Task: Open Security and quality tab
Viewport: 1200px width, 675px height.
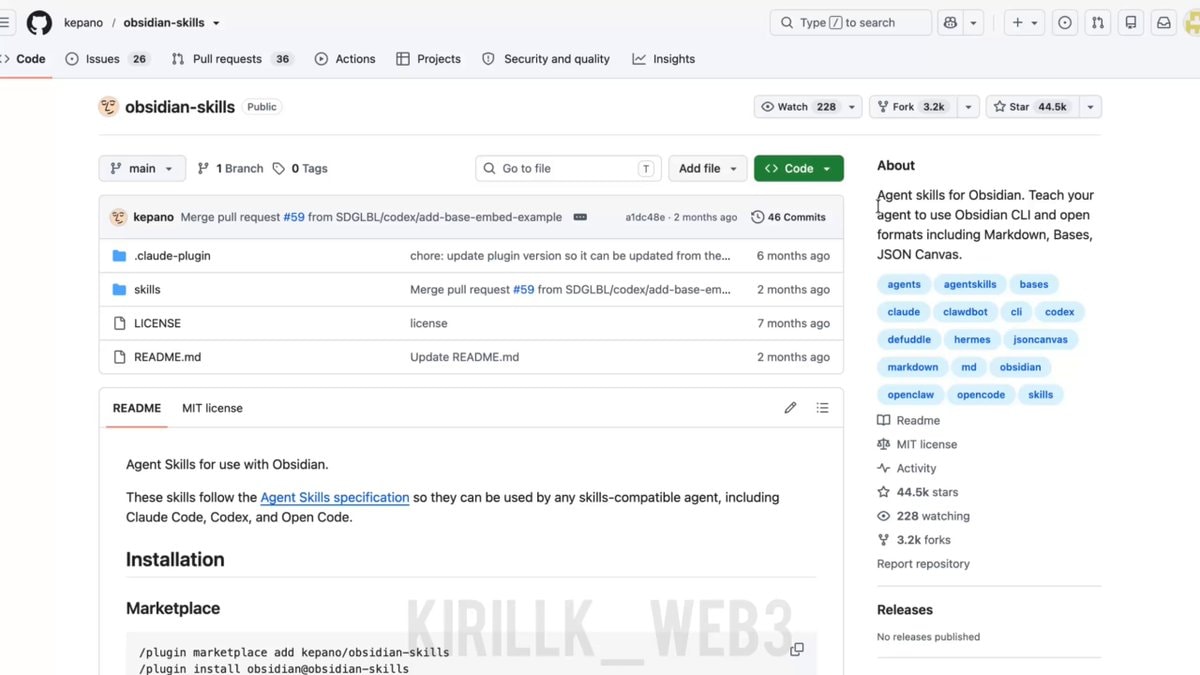Action: (x=546, y=59)
